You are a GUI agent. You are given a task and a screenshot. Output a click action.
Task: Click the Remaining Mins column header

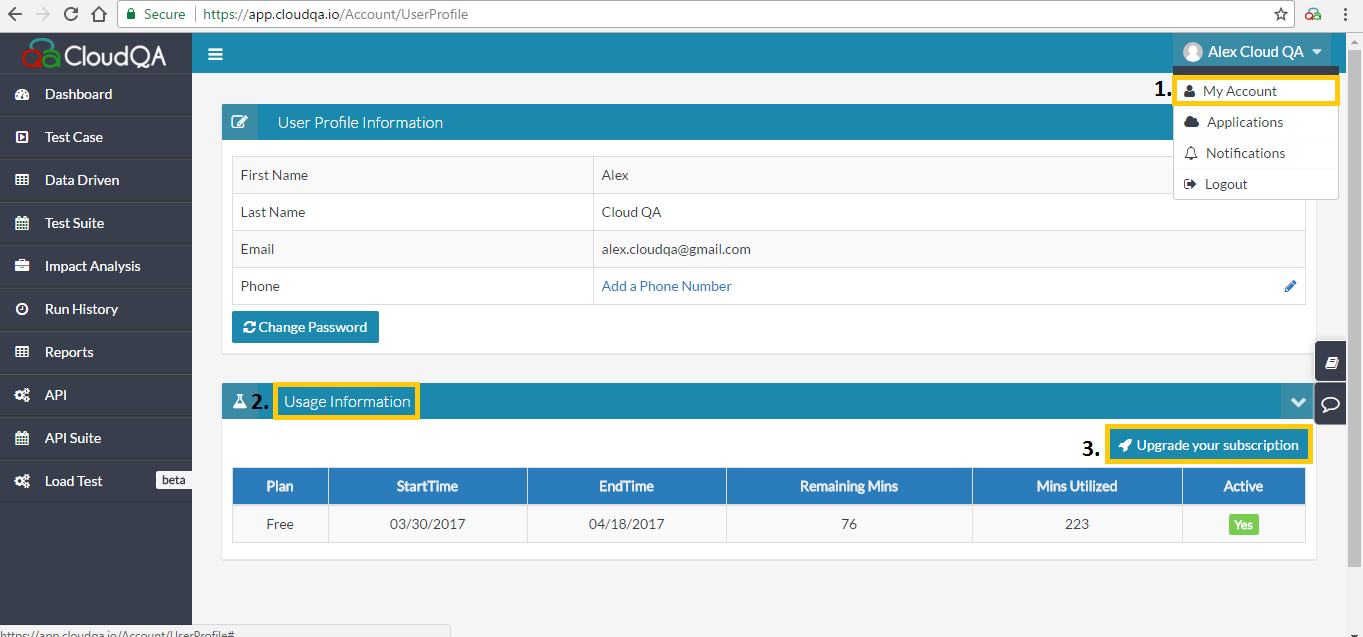(849, 486)
